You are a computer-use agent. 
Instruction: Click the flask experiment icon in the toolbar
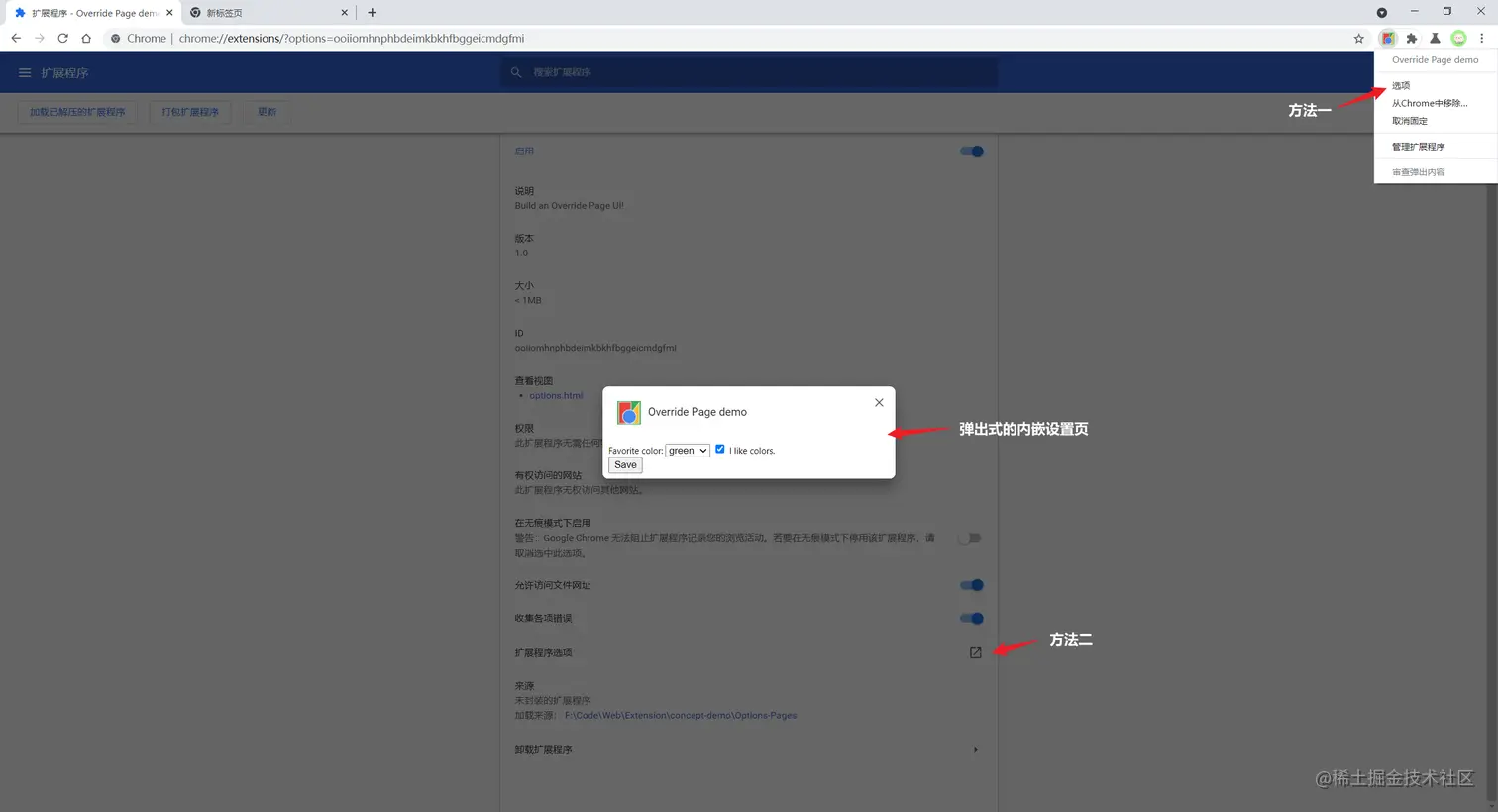click(1435, 38)
